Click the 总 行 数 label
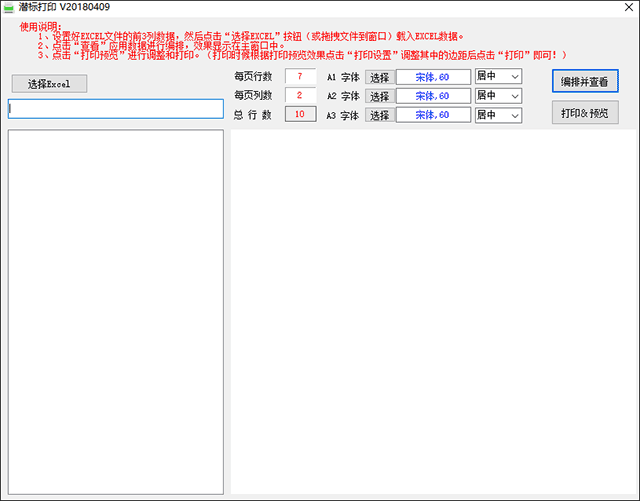Viewport: 640px width, 501px height. click(x=253, y=115)
